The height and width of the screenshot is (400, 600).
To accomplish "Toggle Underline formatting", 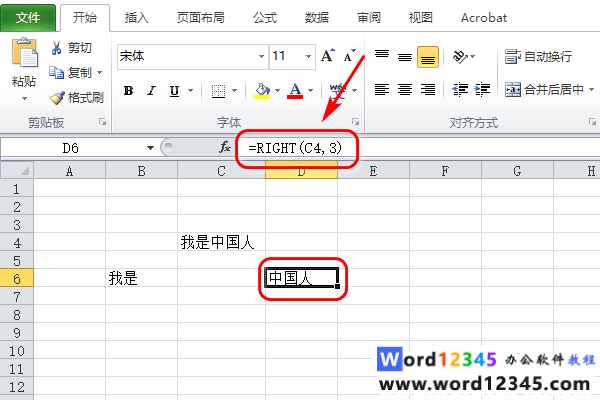I will click(174, 91).
